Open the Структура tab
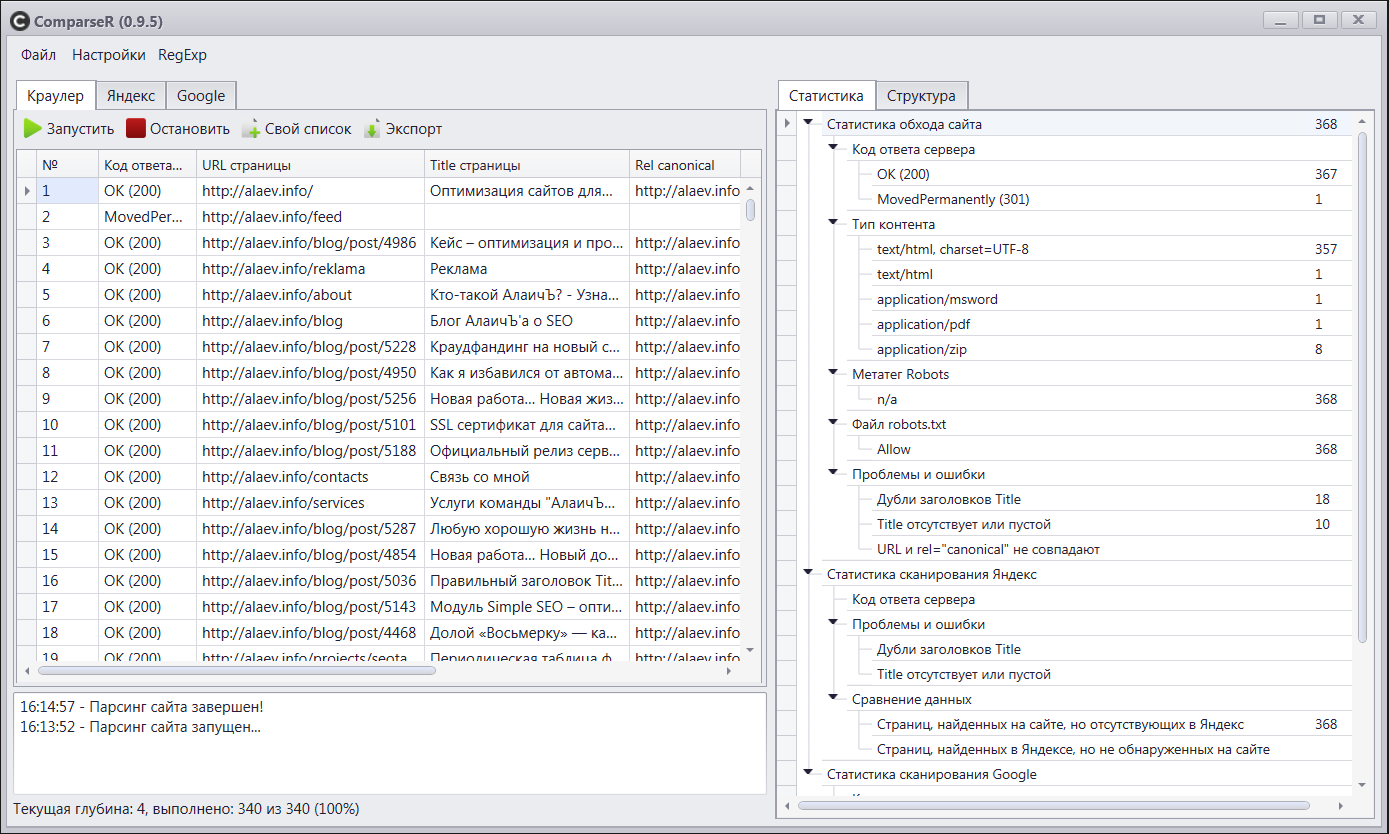 click(x=921, y=96)
